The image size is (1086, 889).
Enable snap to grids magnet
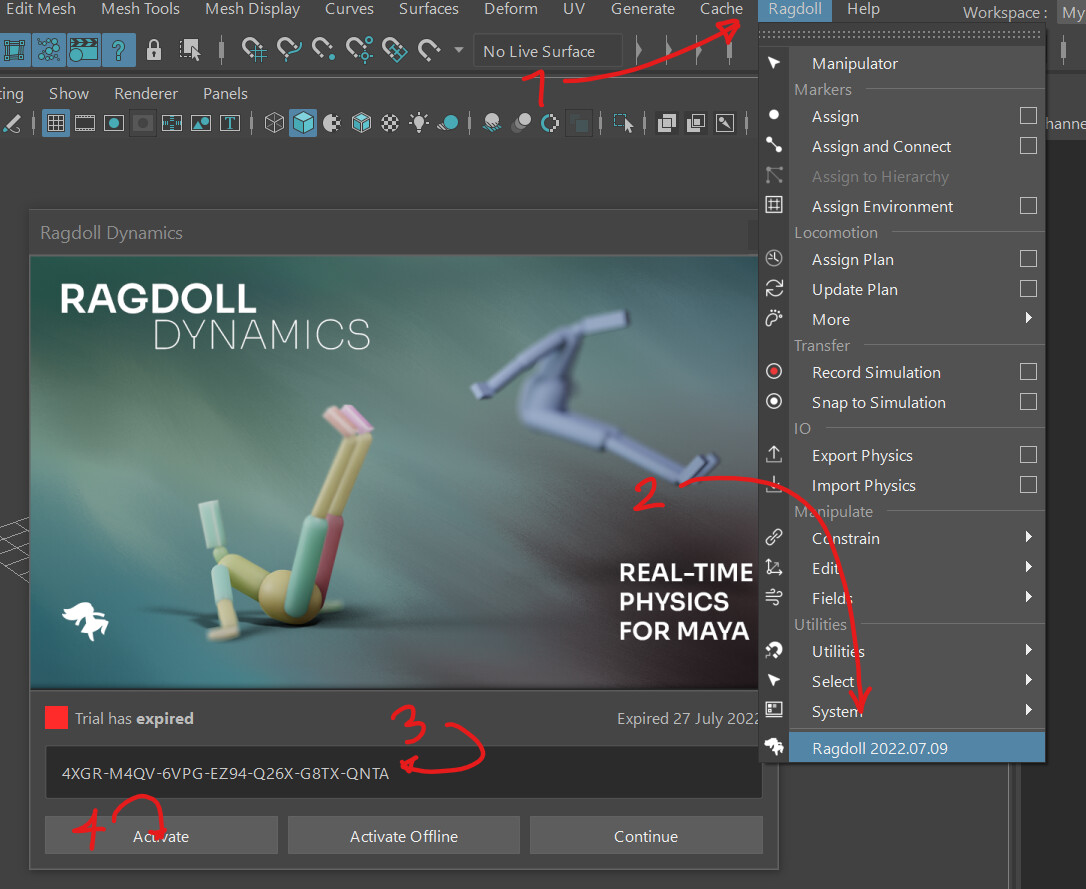[254, 50]
